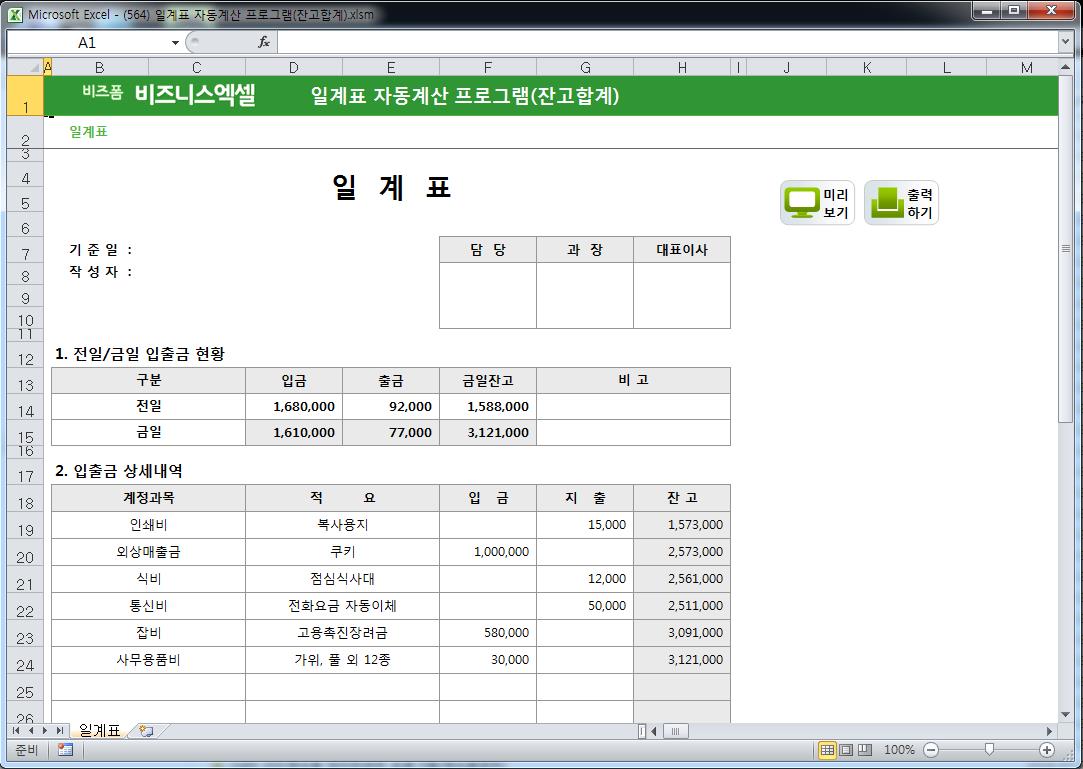Click the 가위, 풀 외 12종 cell

343,660
